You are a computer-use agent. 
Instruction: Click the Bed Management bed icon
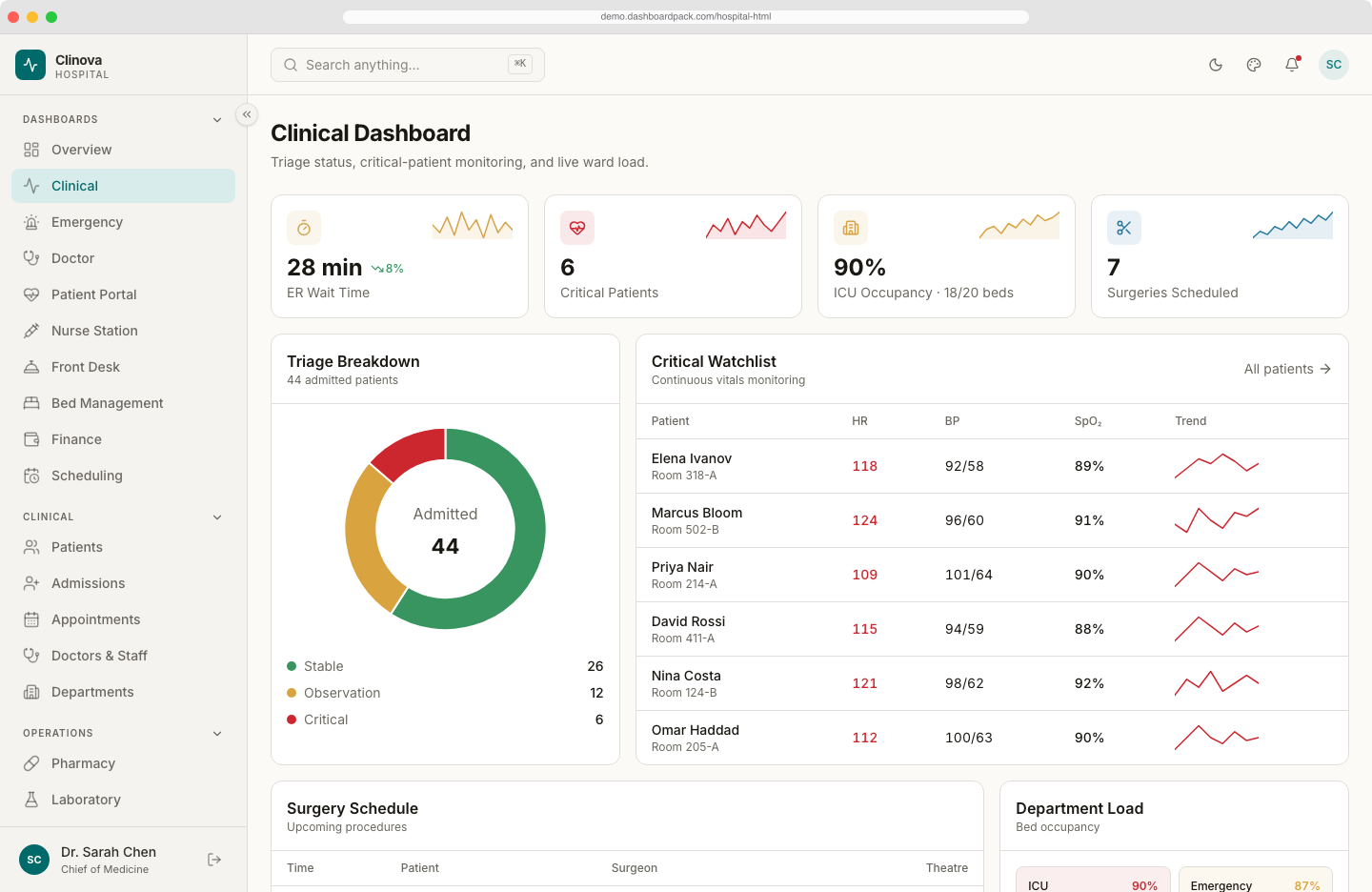(31, 403)
